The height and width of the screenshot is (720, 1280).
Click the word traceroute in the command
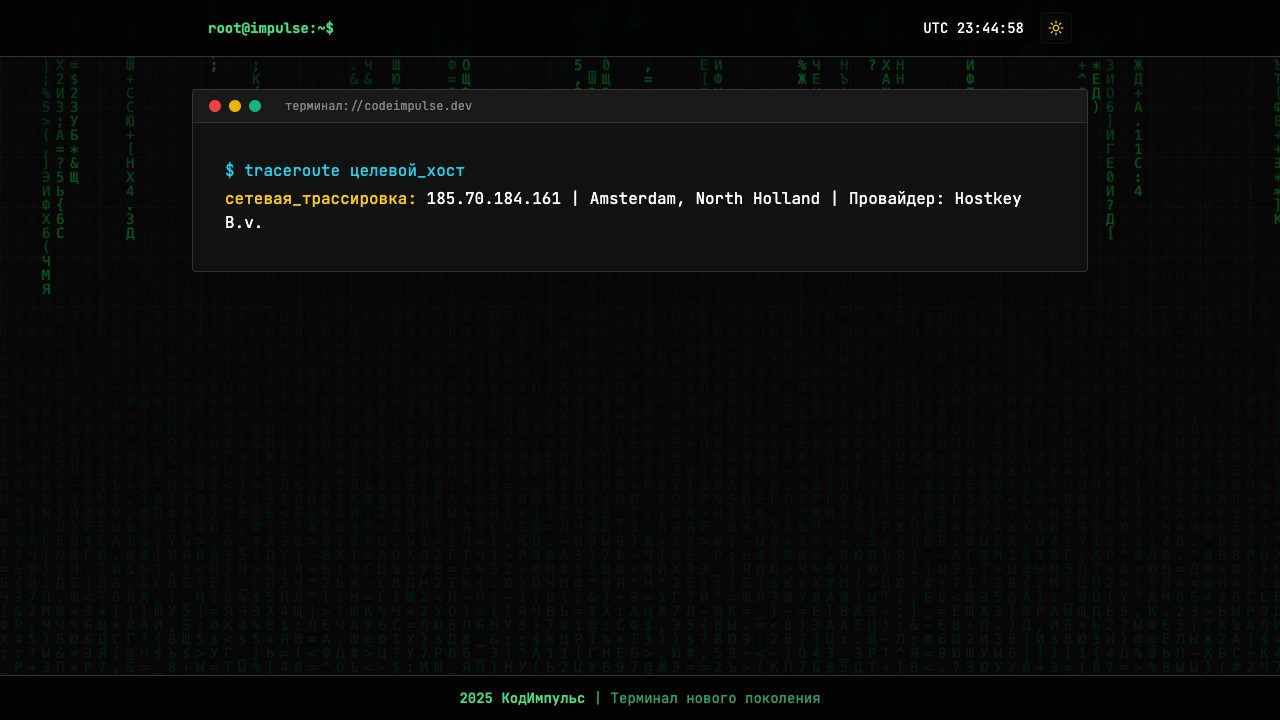[292, 171]
